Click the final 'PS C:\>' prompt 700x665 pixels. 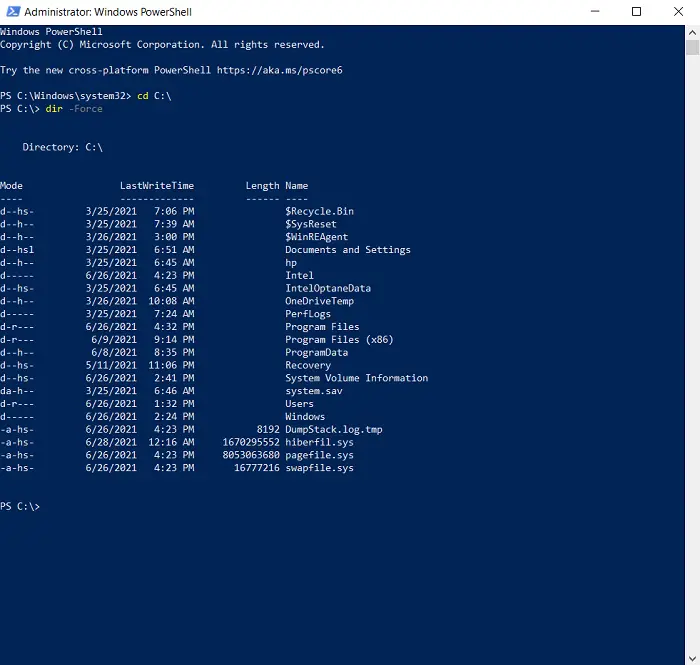pyautogui.click(x=20, y=507)
